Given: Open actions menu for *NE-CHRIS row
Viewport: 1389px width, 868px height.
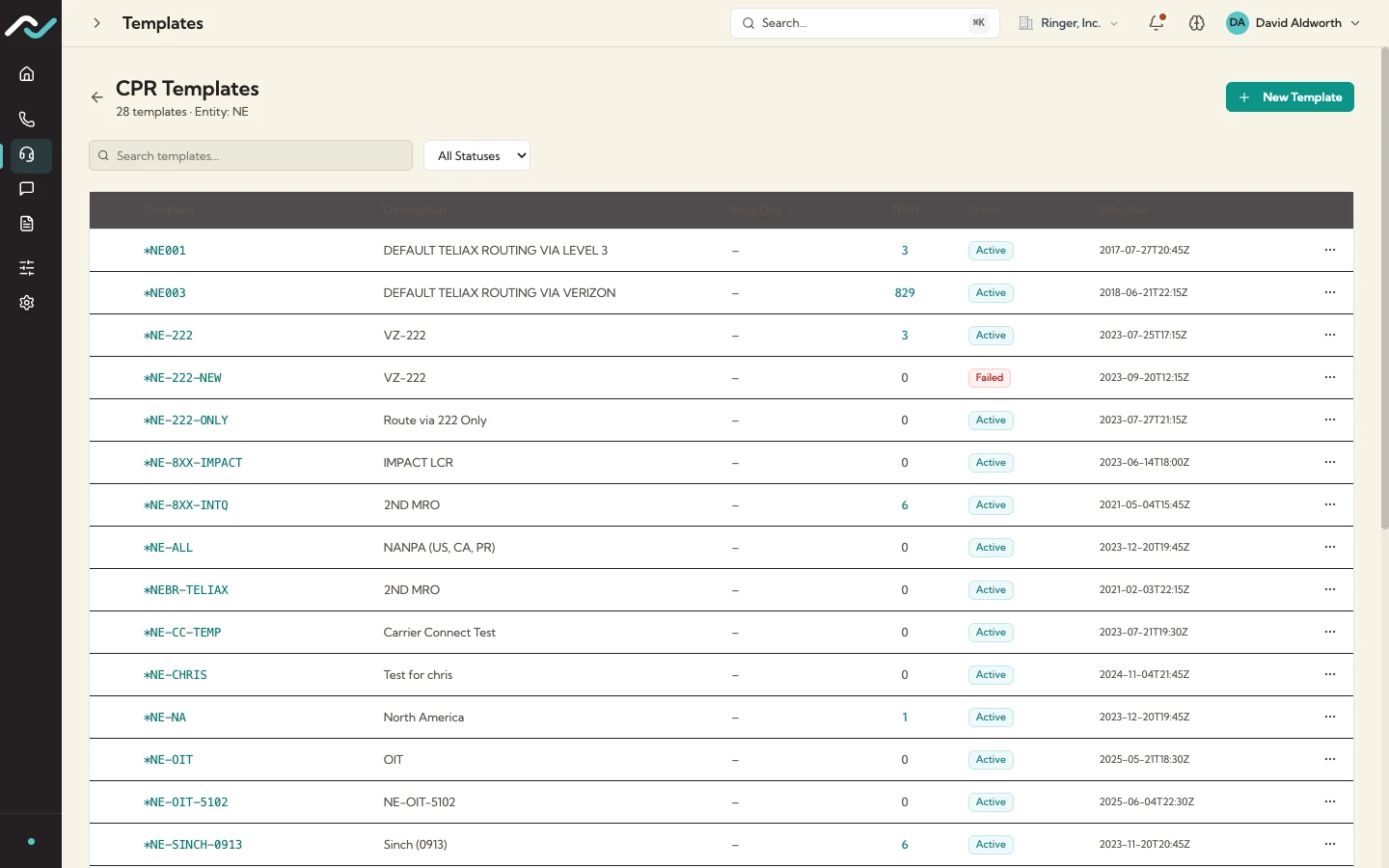Looking at the screenshot, I should pos(1330,674).
